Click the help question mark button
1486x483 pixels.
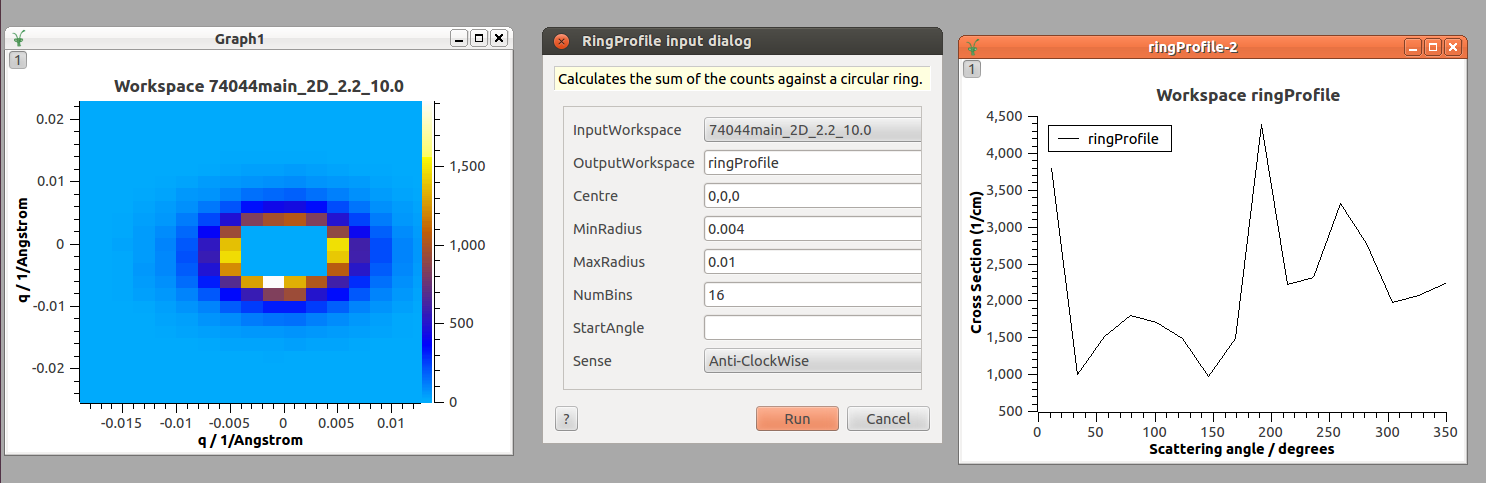(566, 419)
